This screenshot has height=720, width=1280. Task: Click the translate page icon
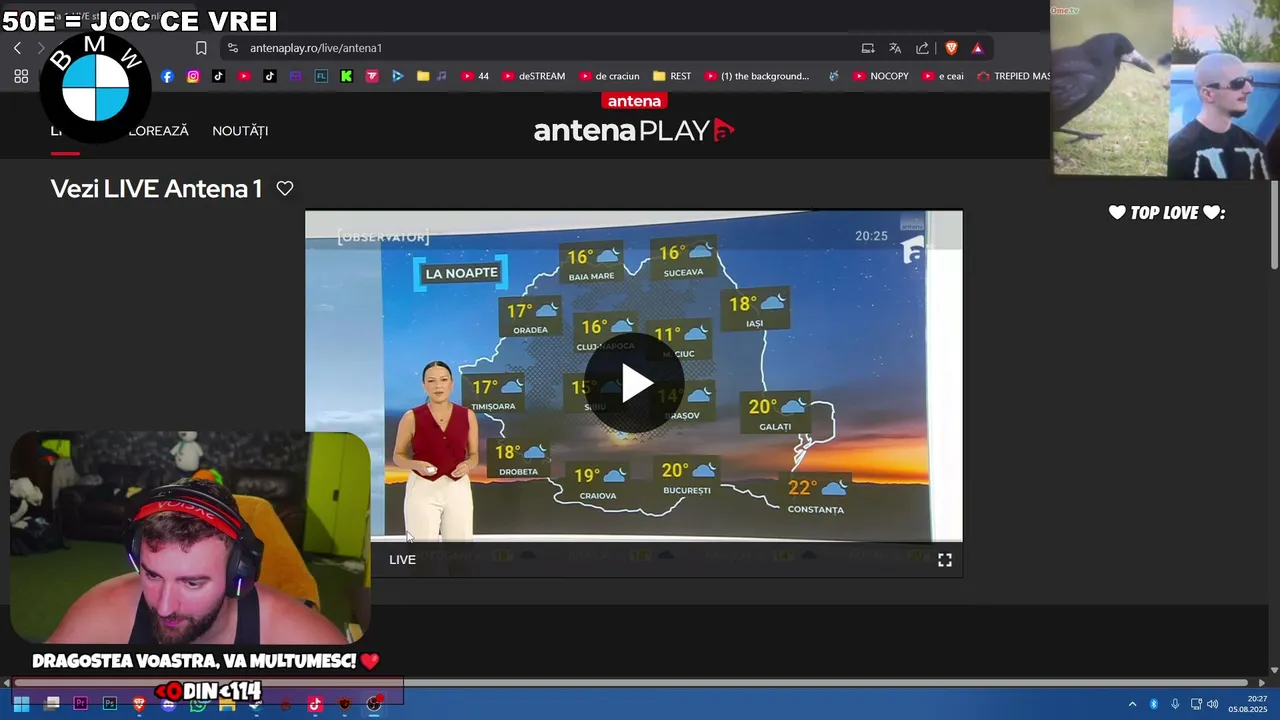(x=895, y=48)
